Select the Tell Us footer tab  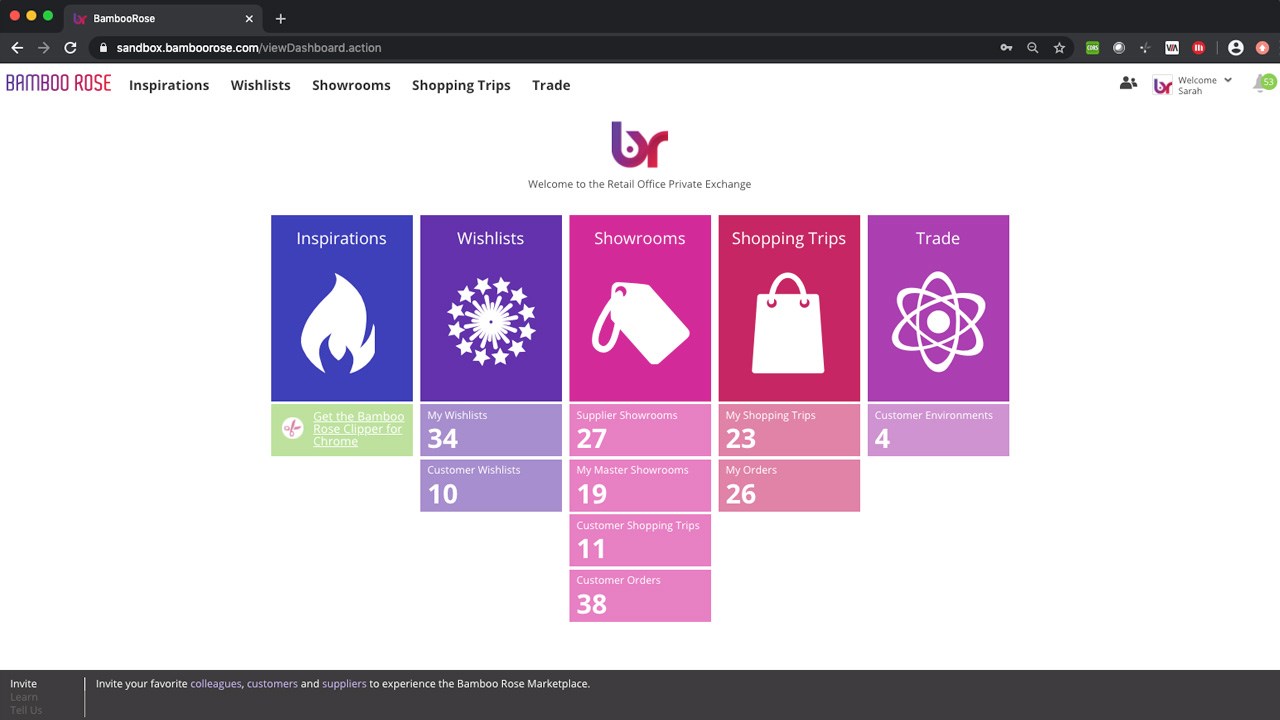click(26, 710)
